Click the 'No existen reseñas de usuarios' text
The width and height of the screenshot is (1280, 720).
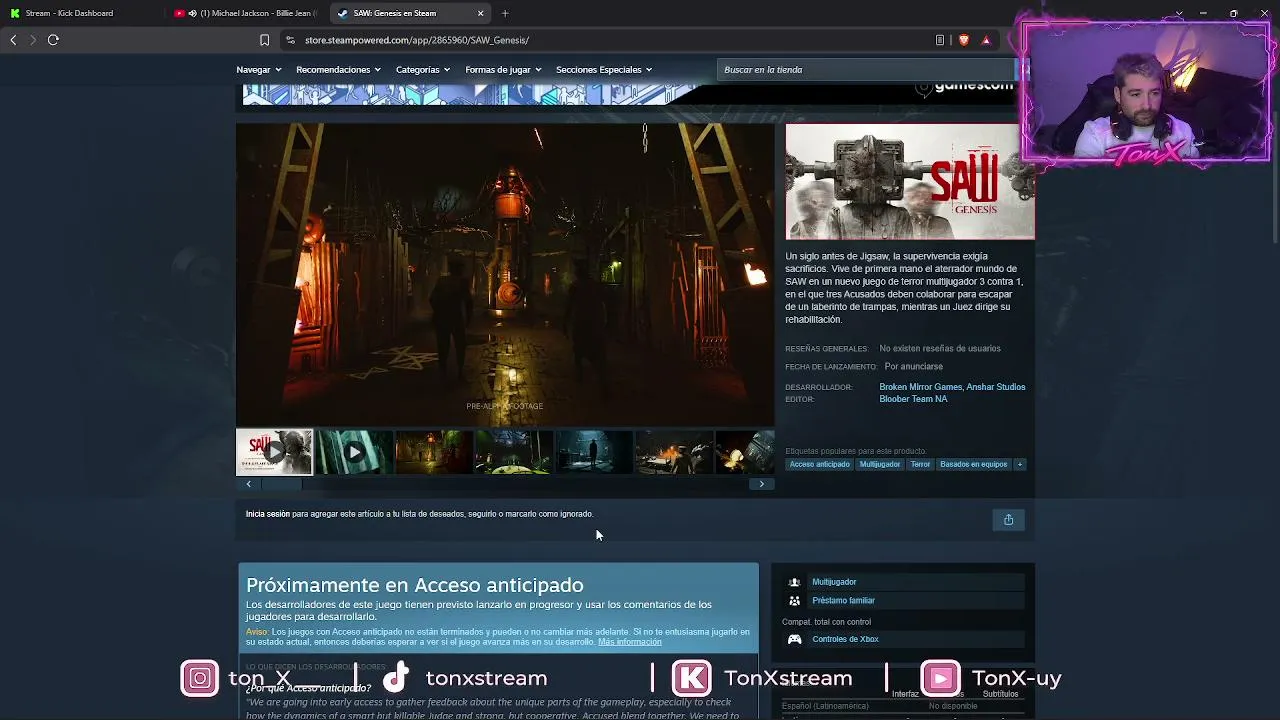tap(940, 349)
